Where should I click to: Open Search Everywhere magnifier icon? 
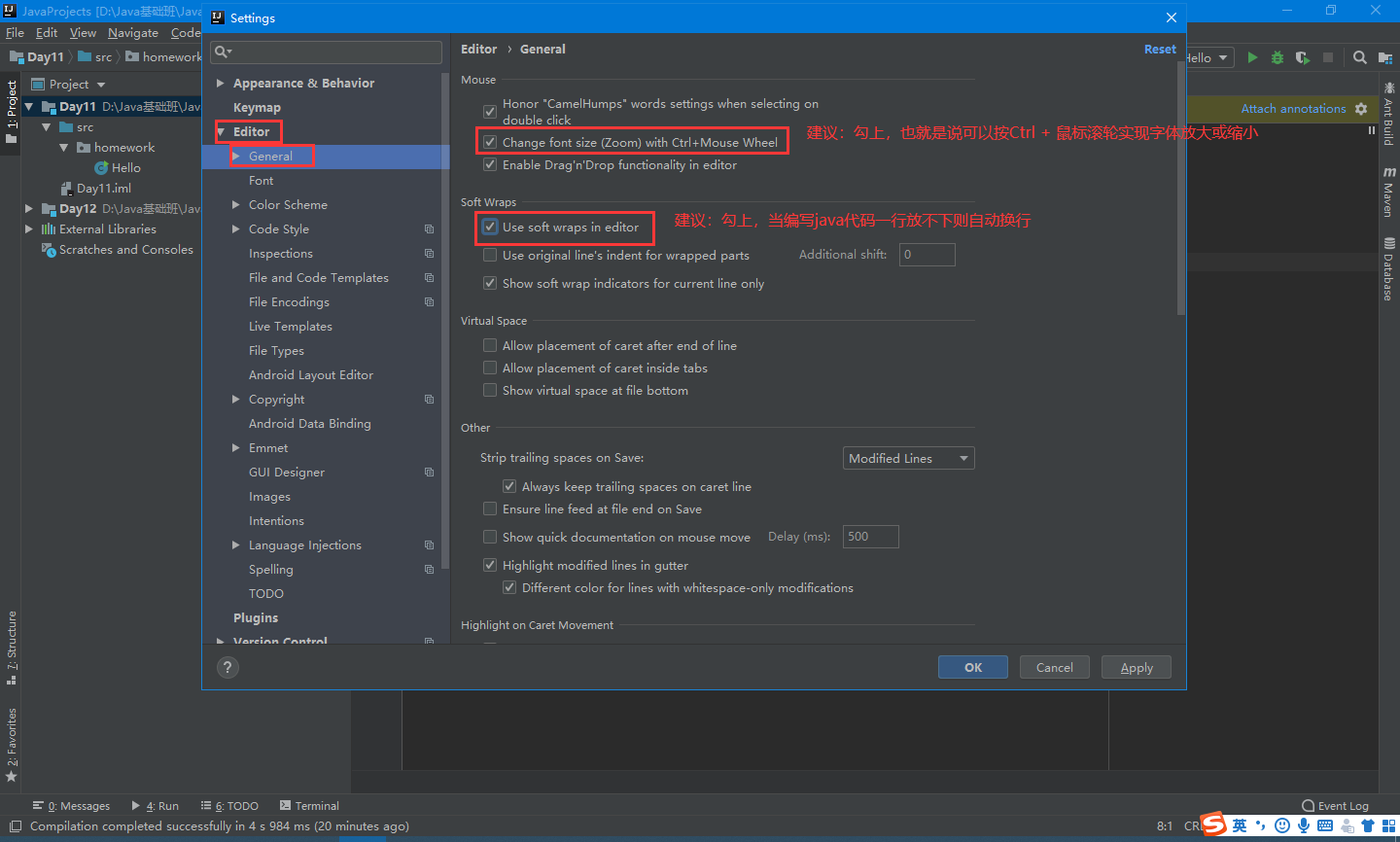pyautogui.click(x=1360, y=57)
